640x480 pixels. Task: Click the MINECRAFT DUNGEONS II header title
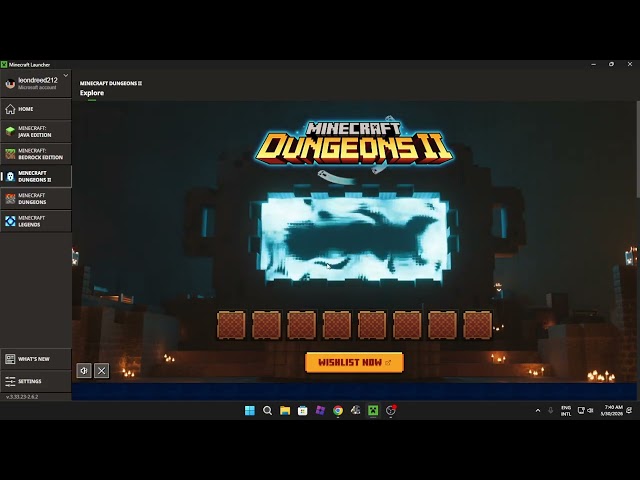tap(111, 83)
